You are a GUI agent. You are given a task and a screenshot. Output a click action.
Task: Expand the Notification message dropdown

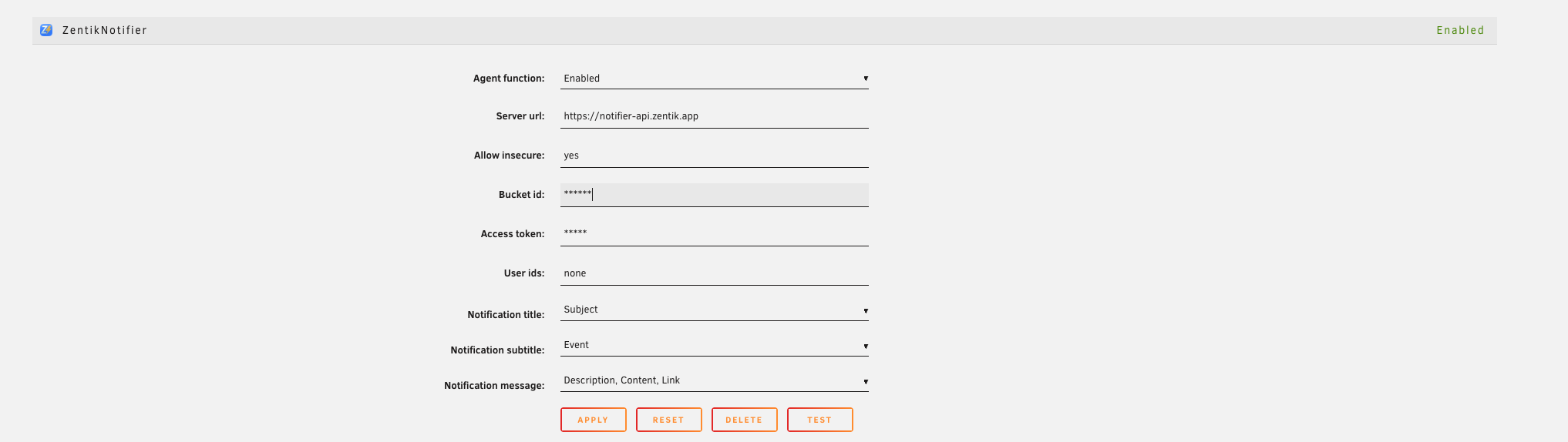click(x=714, y=380)
